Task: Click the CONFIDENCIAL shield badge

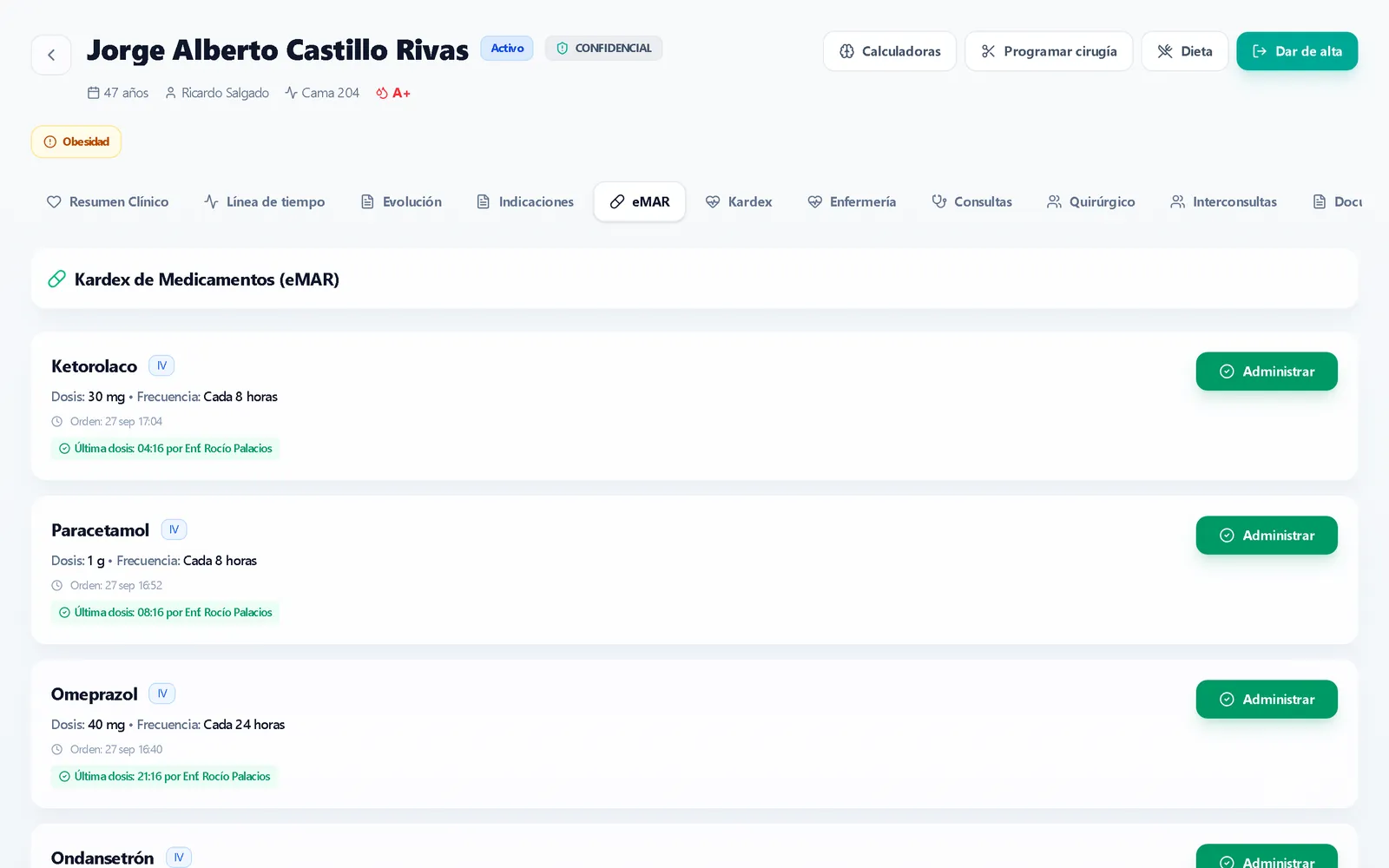Action: click(603, 49)
